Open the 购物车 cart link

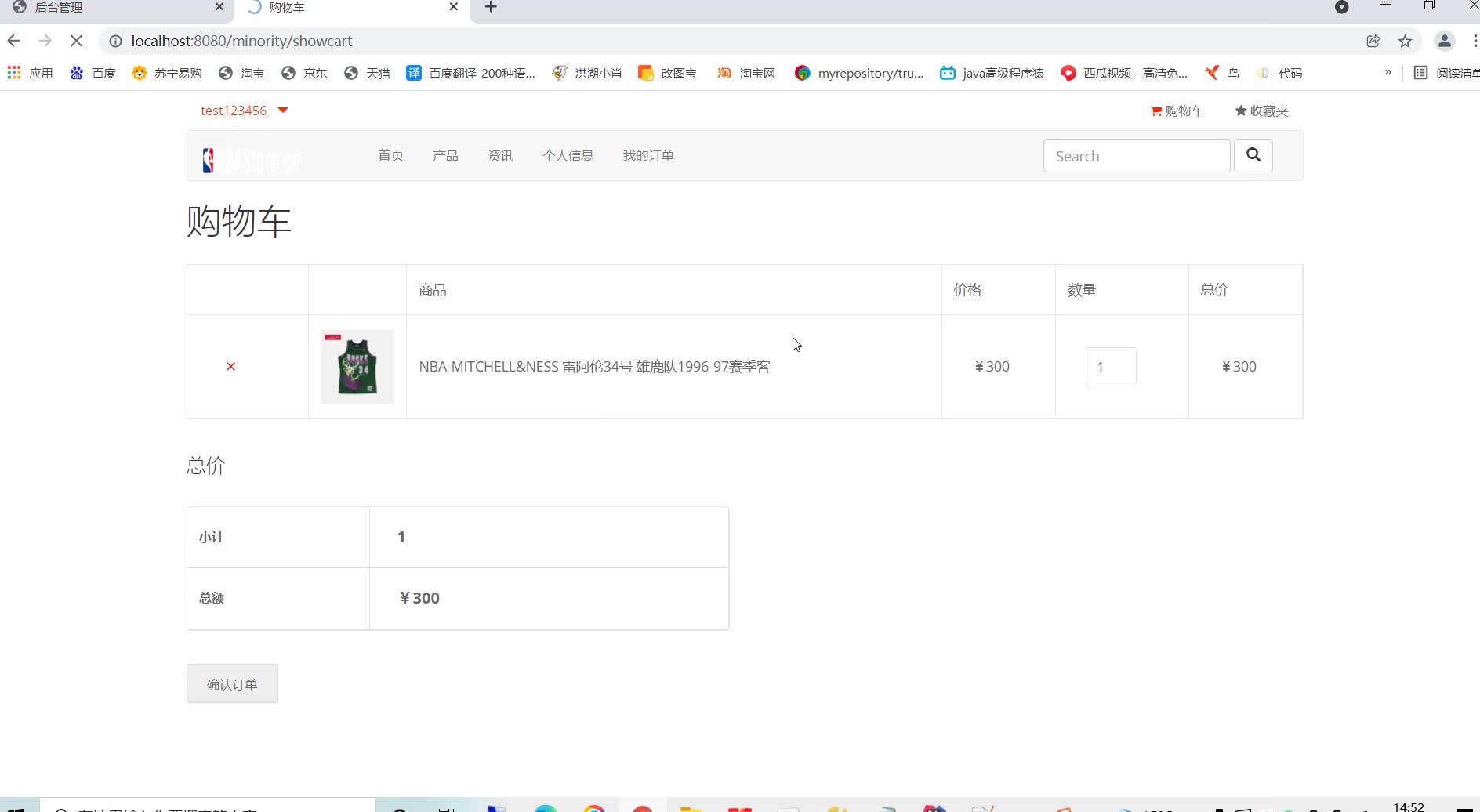1177,111
